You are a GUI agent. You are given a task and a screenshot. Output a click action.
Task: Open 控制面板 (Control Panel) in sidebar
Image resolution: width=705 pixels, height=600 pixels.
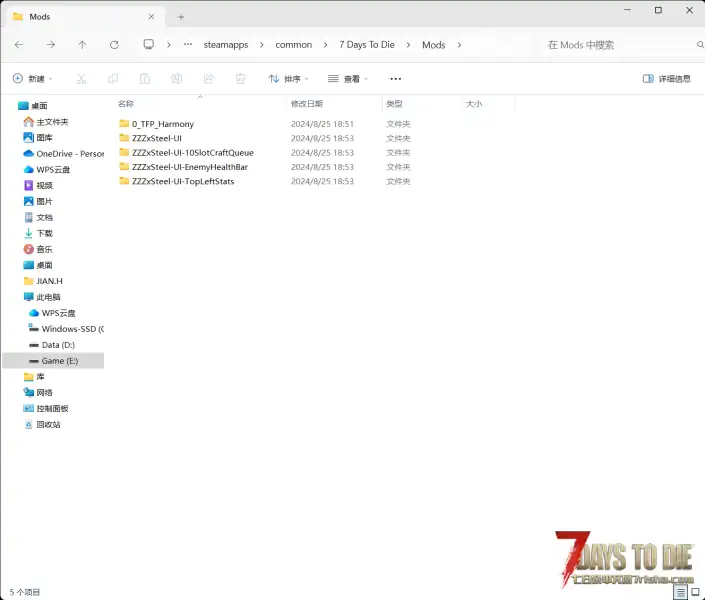tap(46, 408)
